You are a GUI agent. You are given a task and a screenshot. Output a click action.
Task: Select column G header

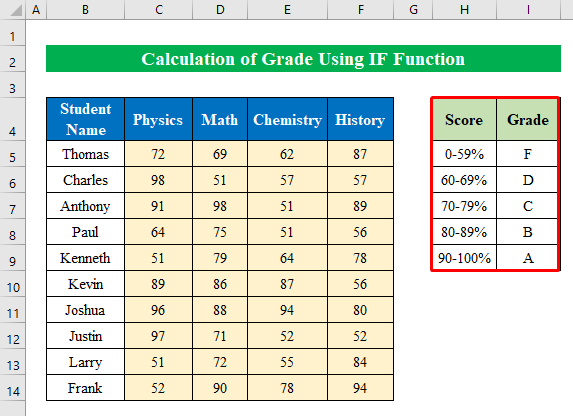pyautogui.click(x=413, y=10)
